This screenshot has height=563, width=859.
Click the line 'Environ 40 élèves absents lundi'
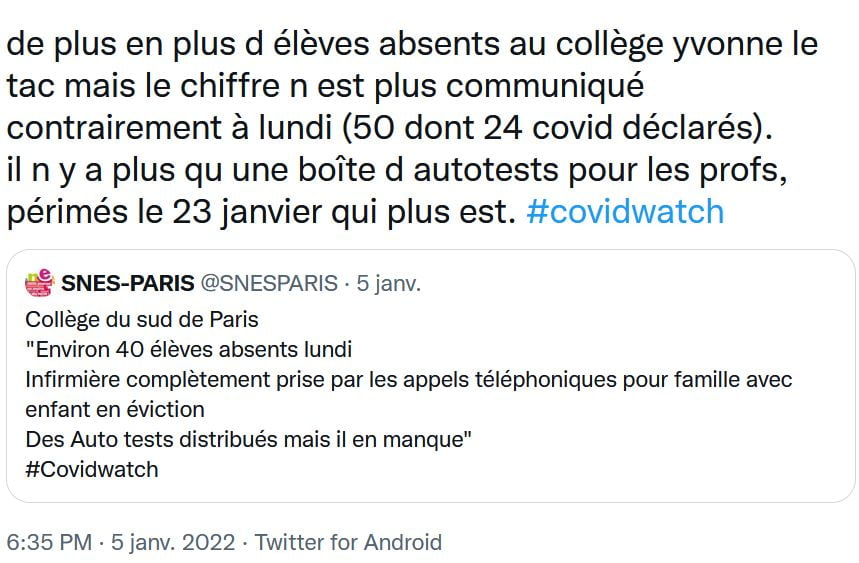point(188,349)
